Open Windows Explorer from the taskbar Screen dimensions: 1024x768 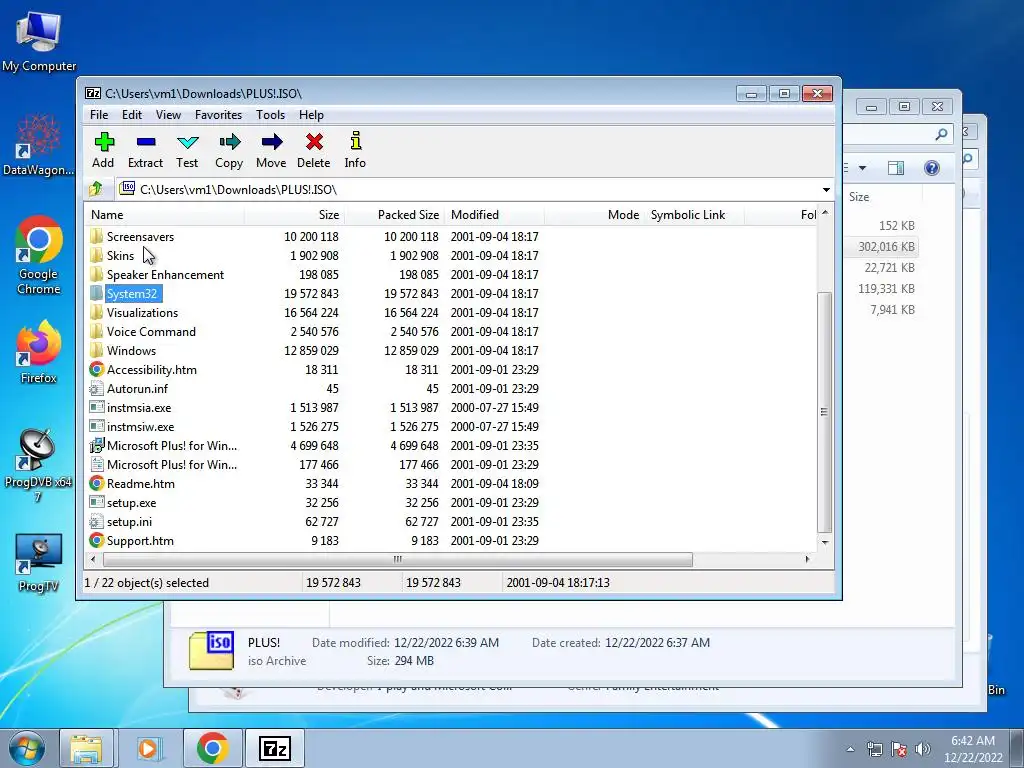point(87,748)
